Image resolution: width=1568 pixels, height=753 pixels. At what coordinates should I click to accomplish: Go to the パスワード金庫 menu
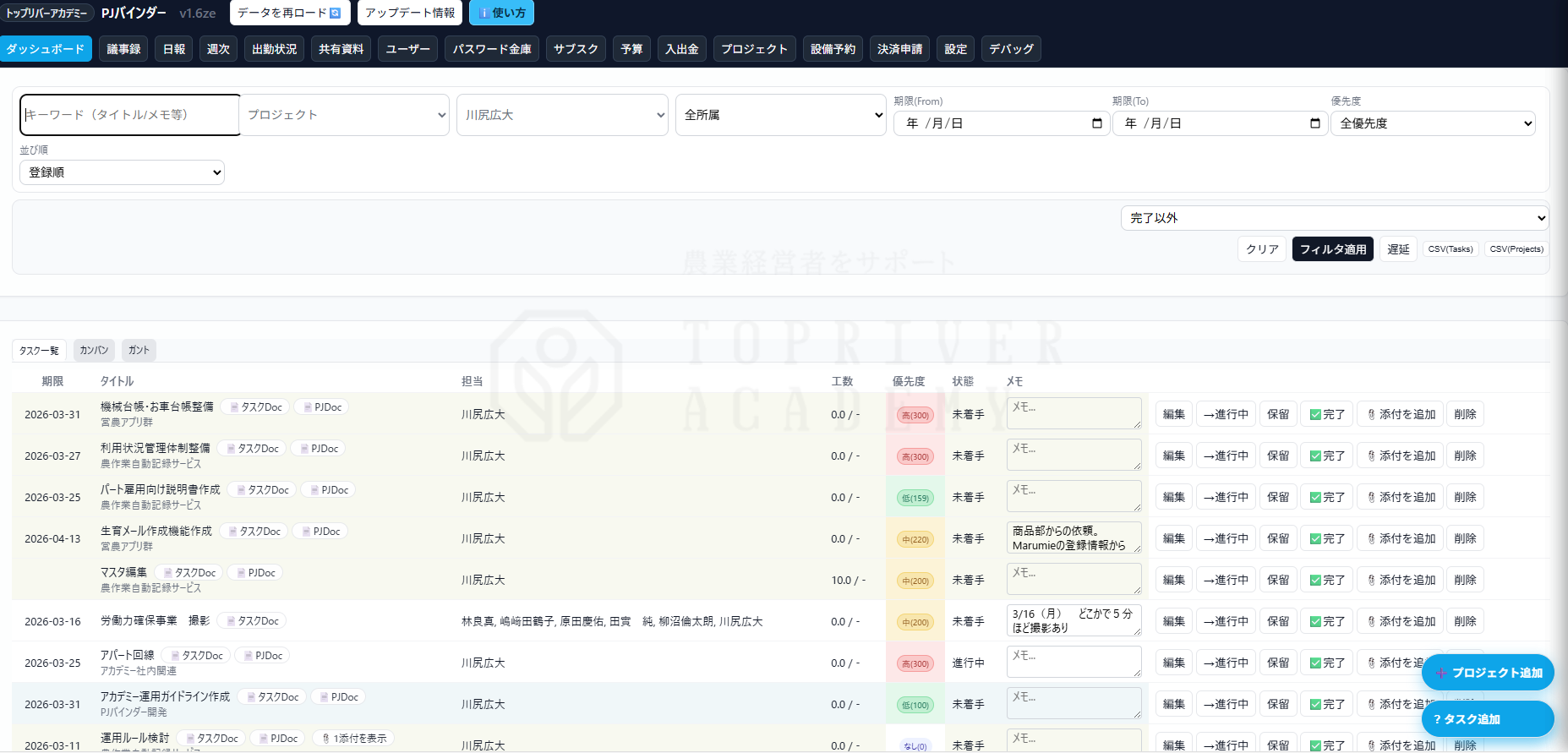point(492,49)
